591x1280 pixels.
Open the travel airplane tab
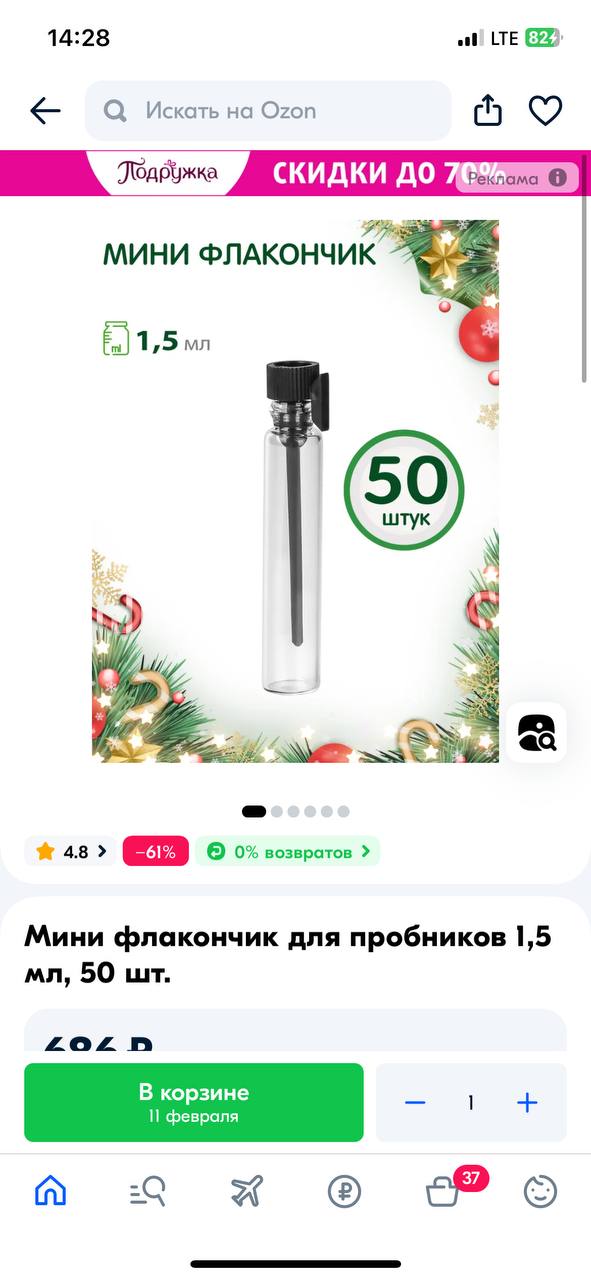[x=246, y=1191]
